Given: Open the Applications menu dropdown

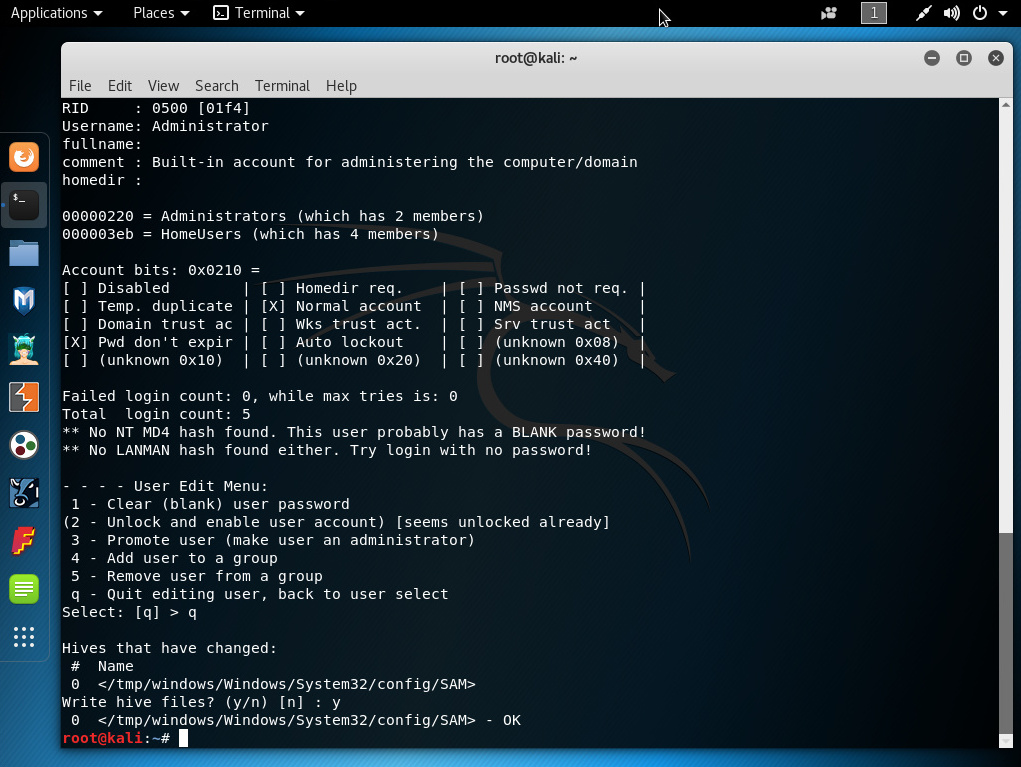Looking at the screenshot, I should click(56, 13).
